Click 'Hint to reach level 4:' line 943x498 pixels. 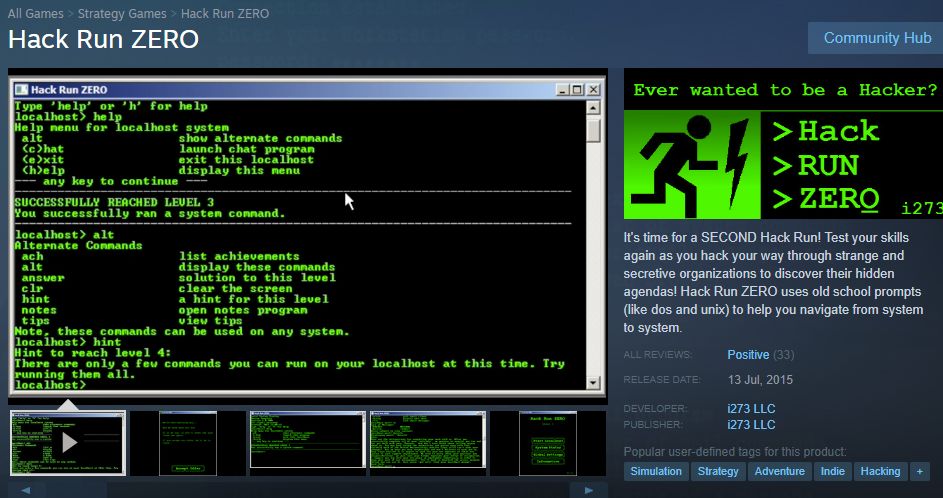coord(93,353)
